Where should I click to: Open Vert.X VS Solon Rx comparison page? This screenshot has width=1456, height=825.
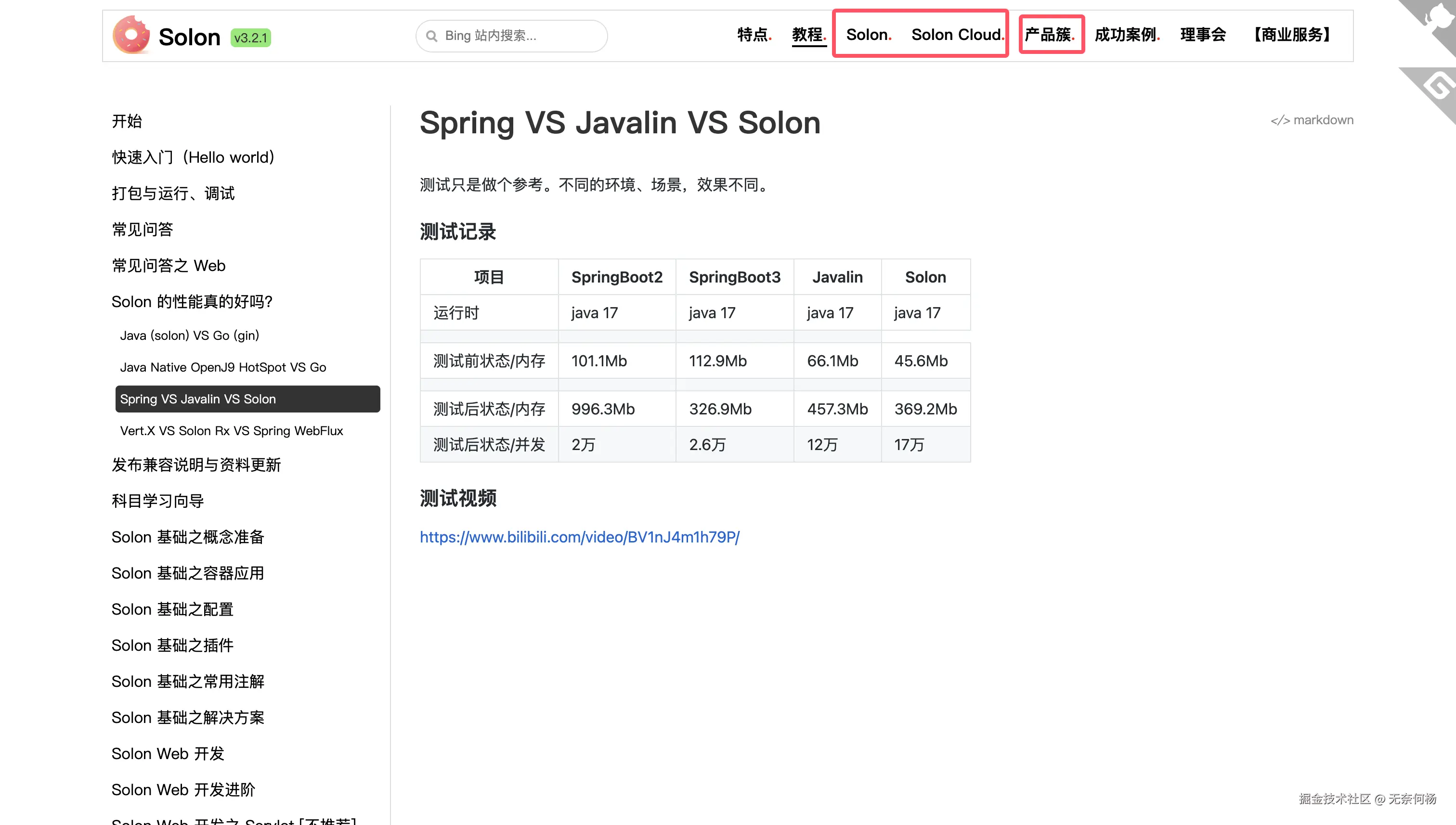231,431
